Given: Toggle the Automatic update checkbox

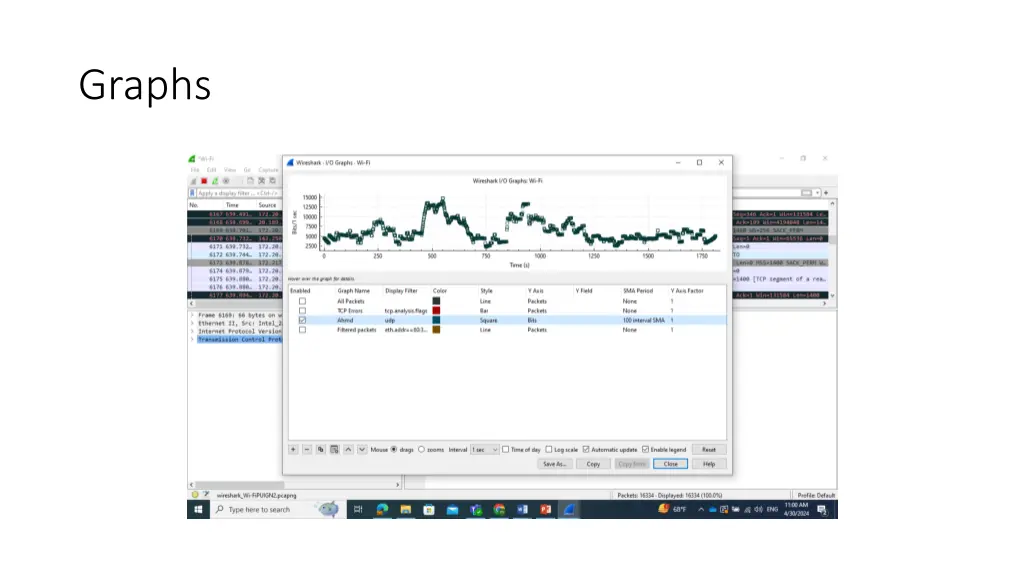Looking at the screenshot, I should (586, 449).
